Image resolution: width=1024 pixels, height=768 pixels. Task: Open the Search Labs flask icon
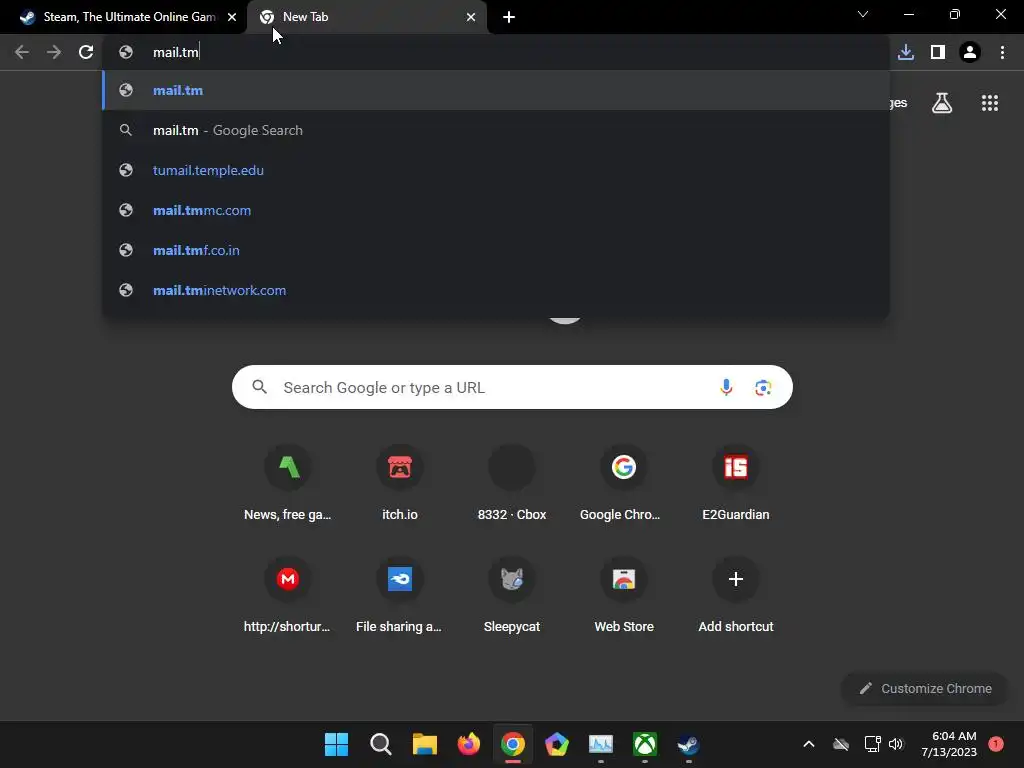tap(942, 103)
